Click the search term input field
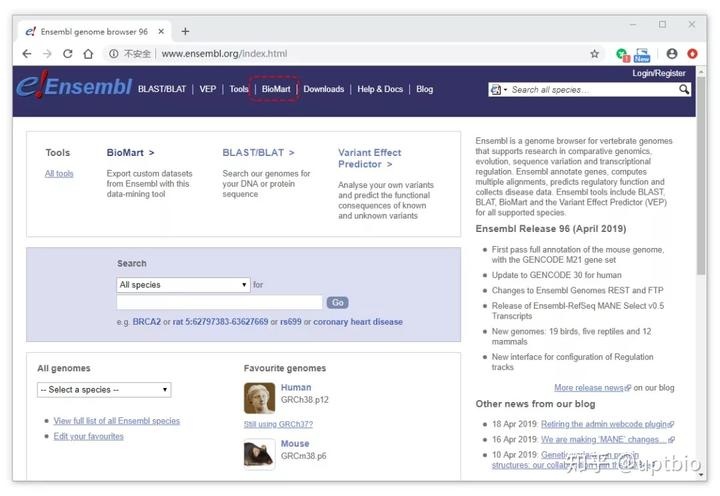This screenshot has height=496, width=720. (219, 303)
